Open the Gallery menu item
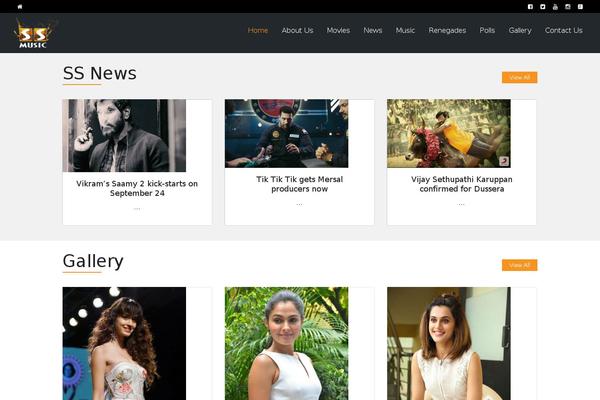Screen dimensions: 600x400 tap(520, 30)
